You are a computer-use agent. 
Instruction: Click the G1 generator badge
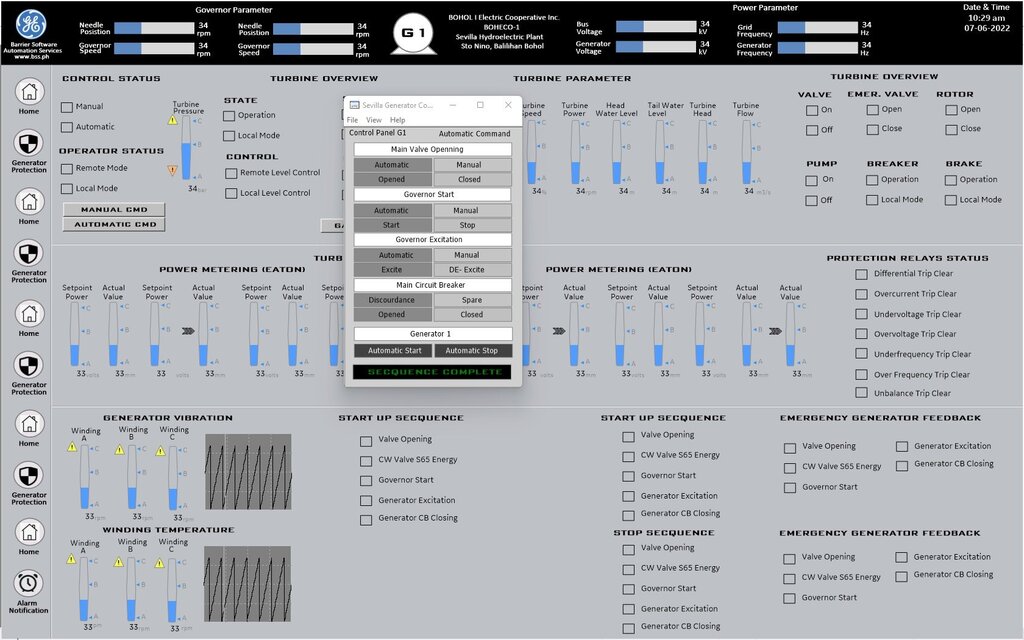tap(409, 33)
